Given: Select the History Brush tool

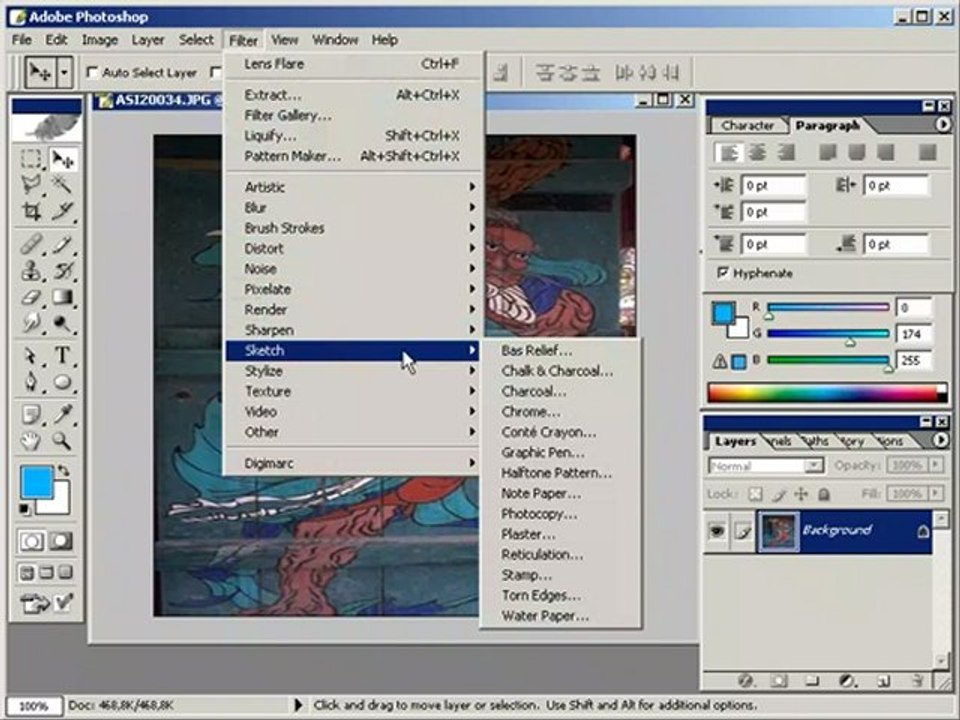Looking at the screenshot, I should tap(62, 270).
